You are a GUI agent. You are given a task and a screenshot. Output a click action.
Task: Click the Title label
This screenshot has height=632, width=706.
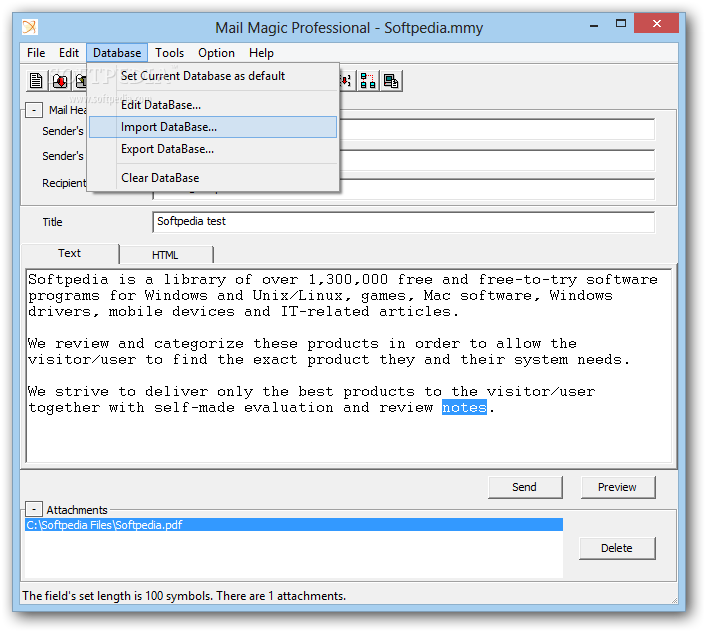[x=53, y=222]
